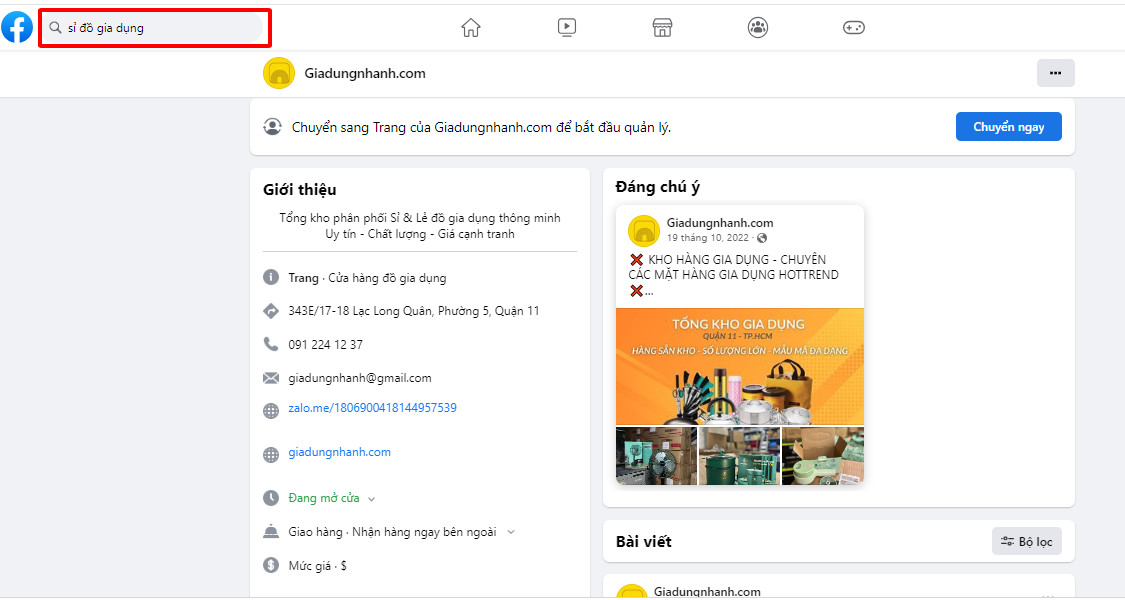Viewport: 1125px width, 600px height.
Task: Open the green pots photo thumbnail
Action: [x=739, y=456]
